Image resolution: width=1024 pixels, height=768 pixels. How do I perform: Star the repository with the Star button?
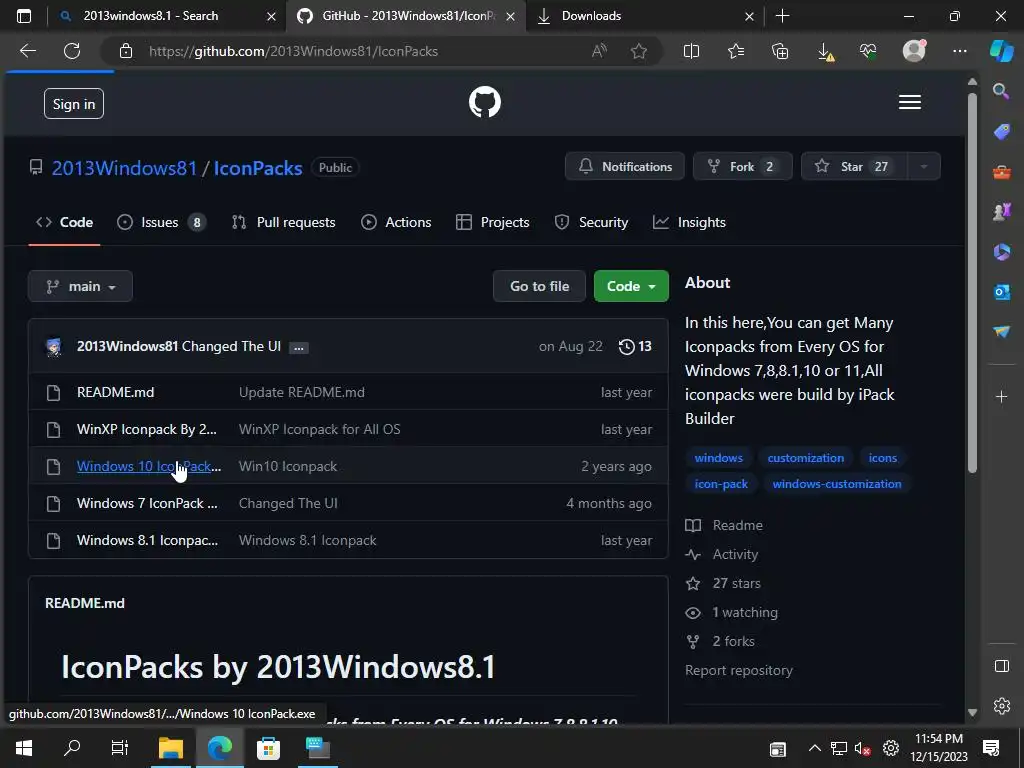(x=854, y=167)
